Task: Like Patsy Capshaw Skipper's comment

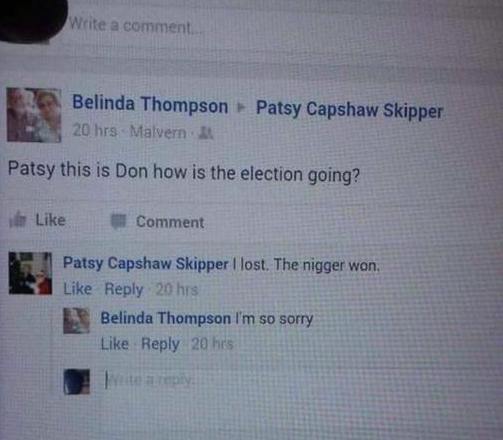Action: point(78,288)
